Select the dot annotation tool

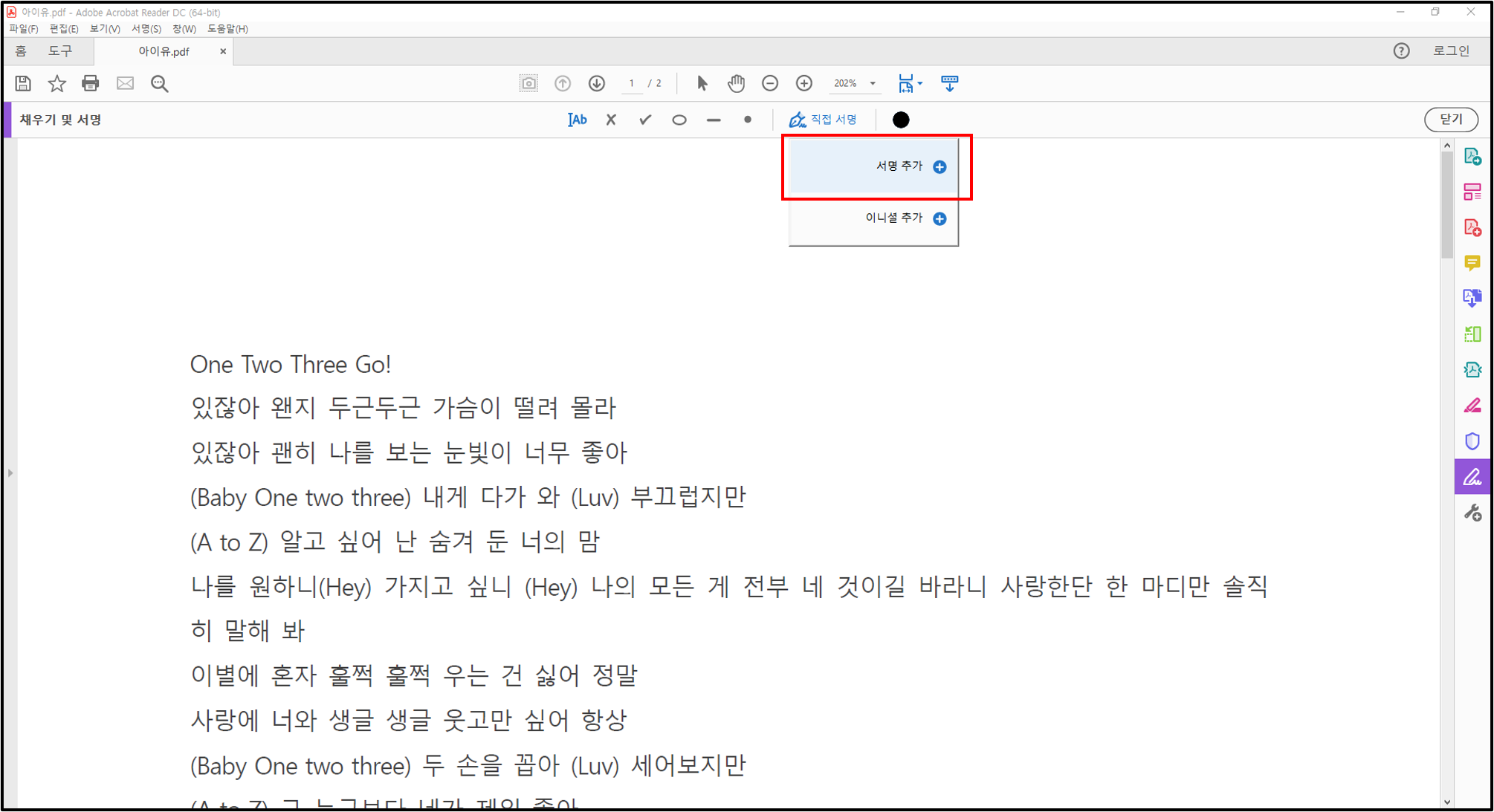(x=748, y=120)
